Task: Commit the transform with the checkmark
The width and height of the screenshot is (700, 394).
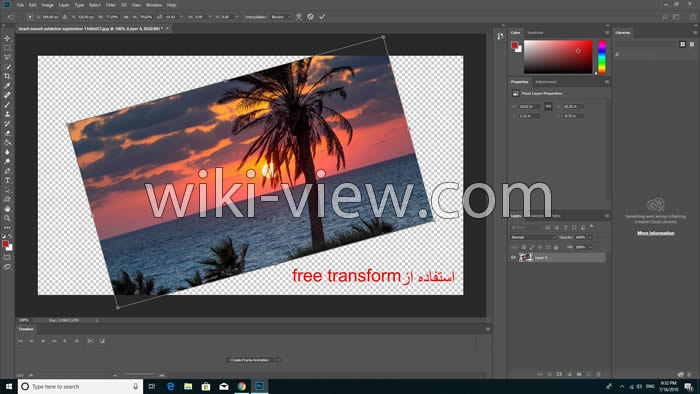Action: click(322, 17)
